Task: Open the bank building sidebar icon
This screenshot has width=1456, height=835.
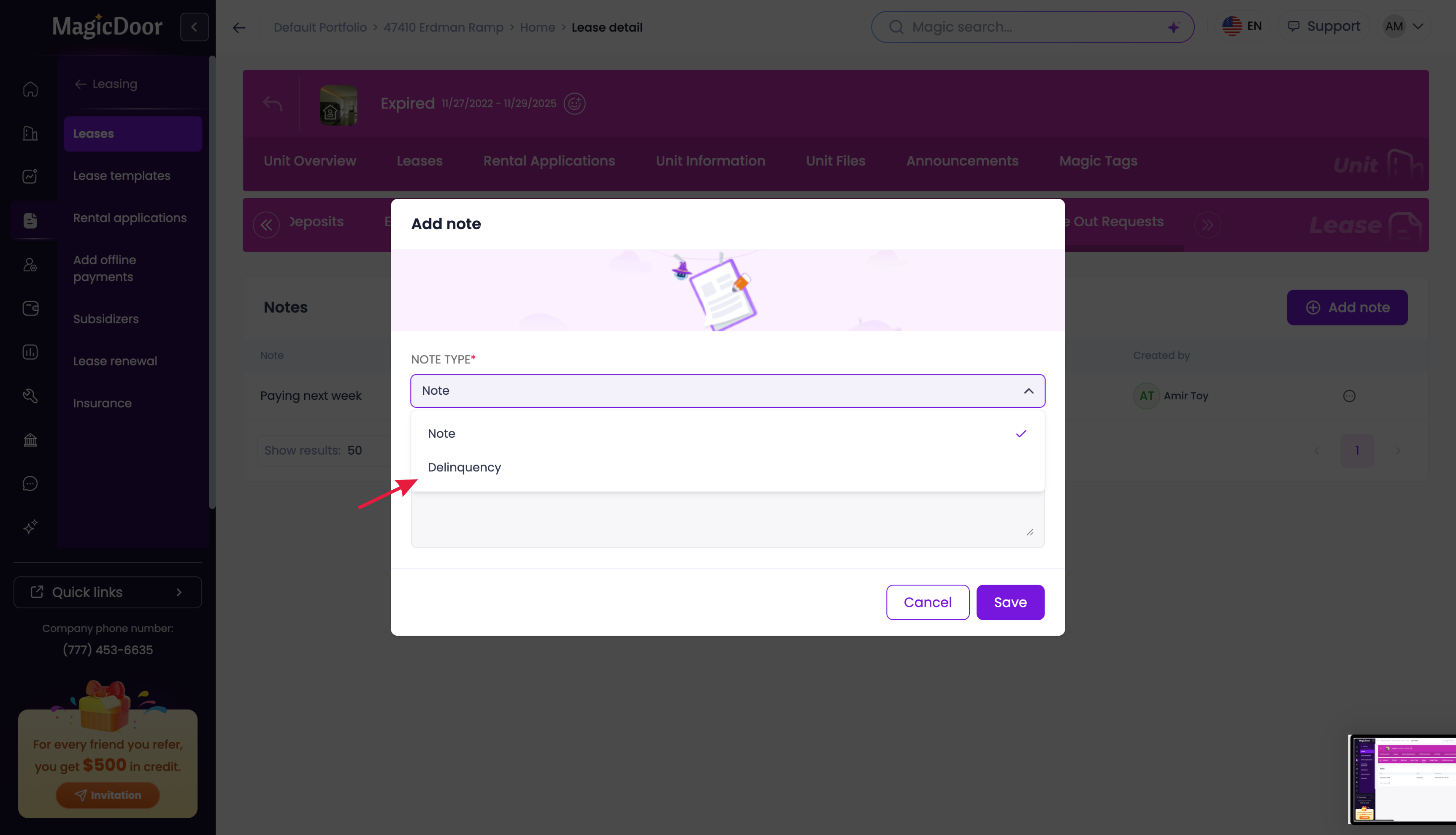Action: pos(30,440)
